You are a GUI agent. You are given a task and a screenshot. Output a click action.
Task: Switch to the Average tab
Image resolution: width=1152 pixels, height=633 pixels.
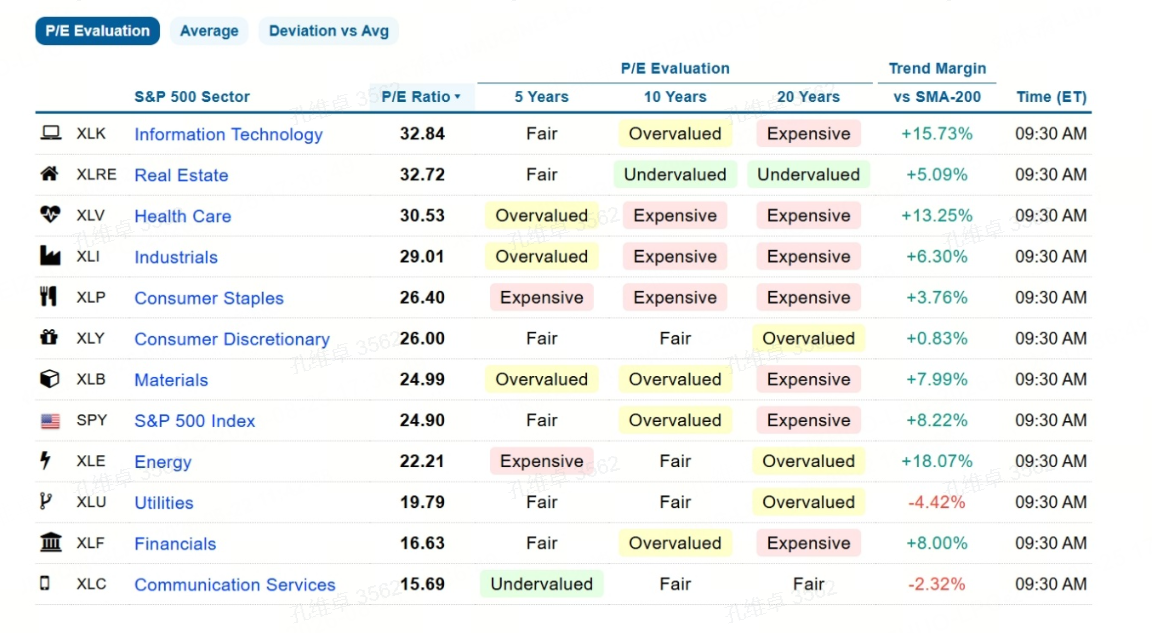pyautogui.click(x=209, y=31)
